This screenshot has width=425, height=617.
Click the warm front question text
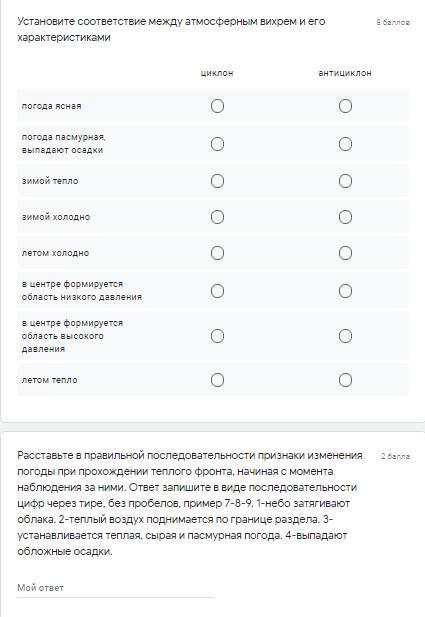point(190,503)
